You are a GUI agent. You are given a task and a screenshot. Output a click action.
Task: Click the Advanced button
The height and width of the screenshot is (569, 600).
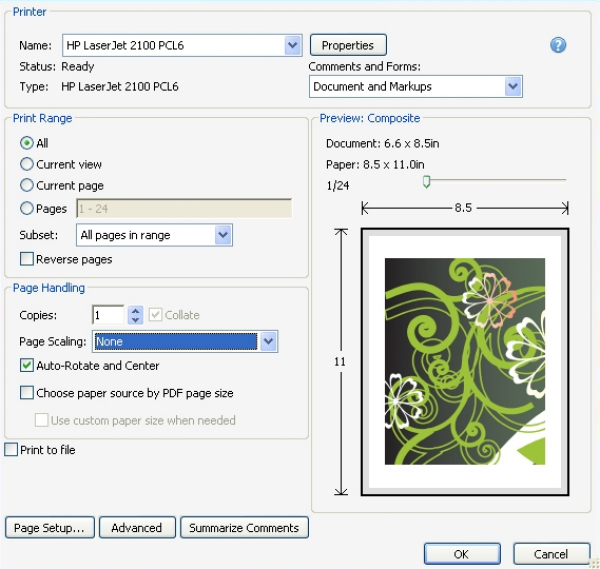[x=137, y=528]
